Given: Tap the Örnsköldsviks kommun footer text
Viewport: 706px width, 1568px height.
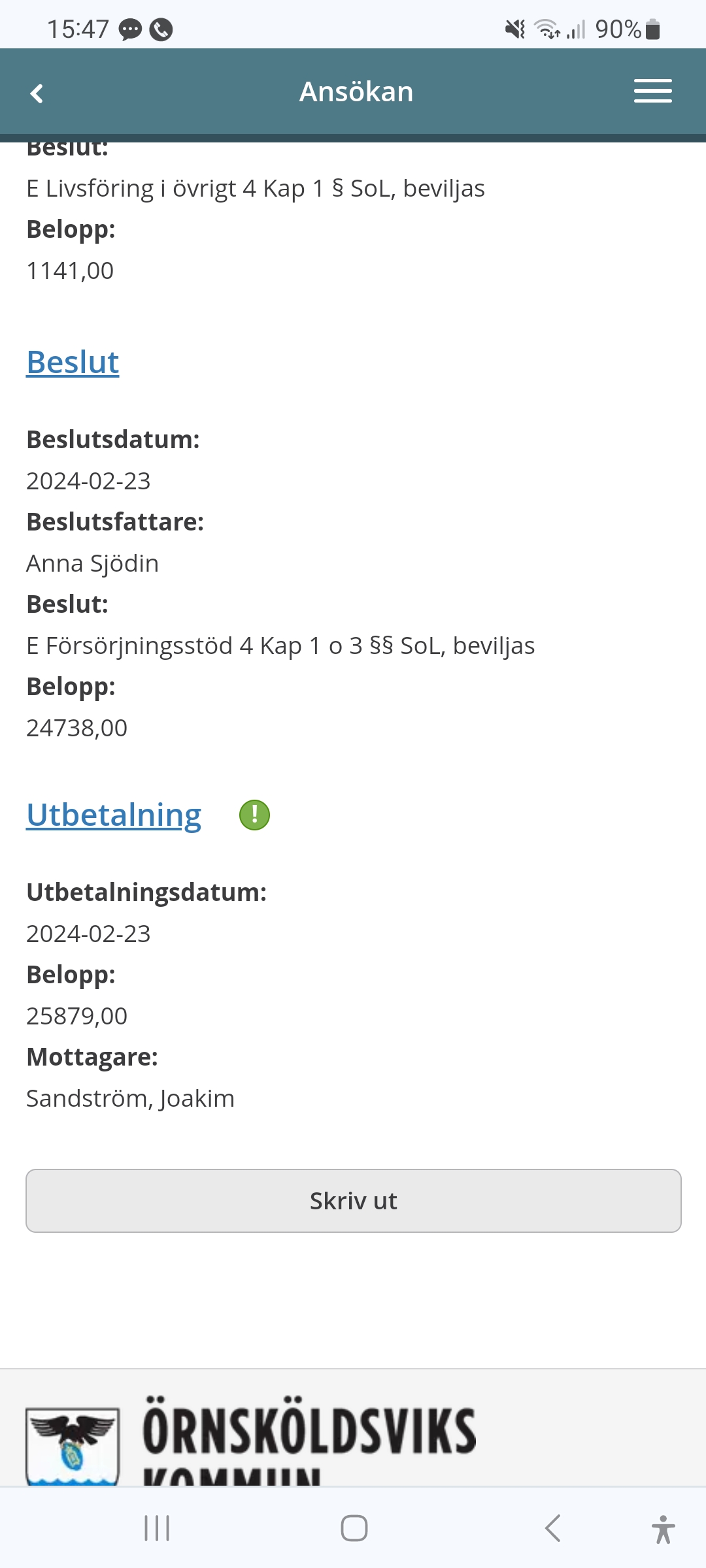Looking at the screenshot, I should 309,1434.
